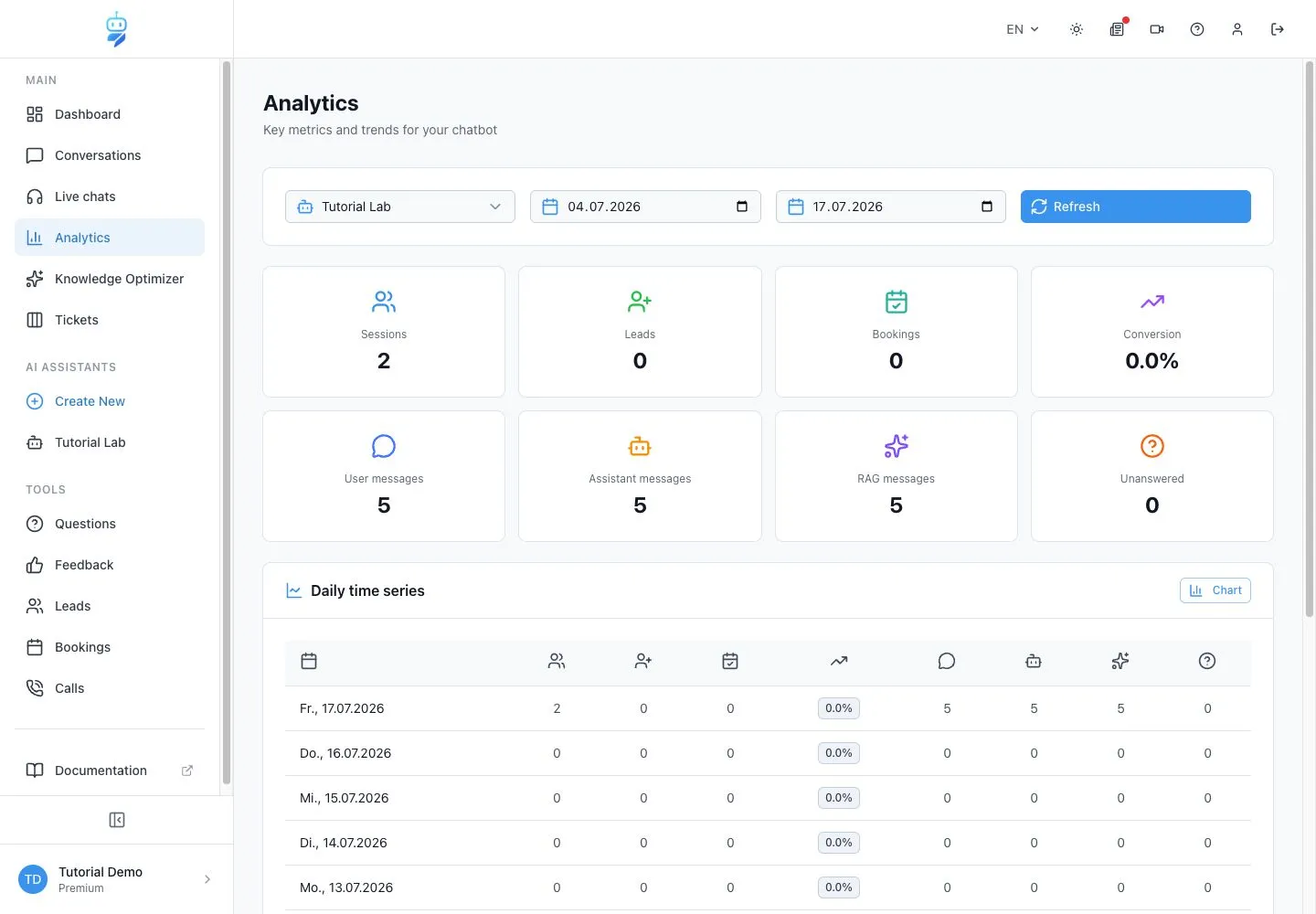Image resolution: width=1316 pixels, height=914 pixels.
Task: Click the row 'Do., 16.07.2026'
Action: point(768,753)
